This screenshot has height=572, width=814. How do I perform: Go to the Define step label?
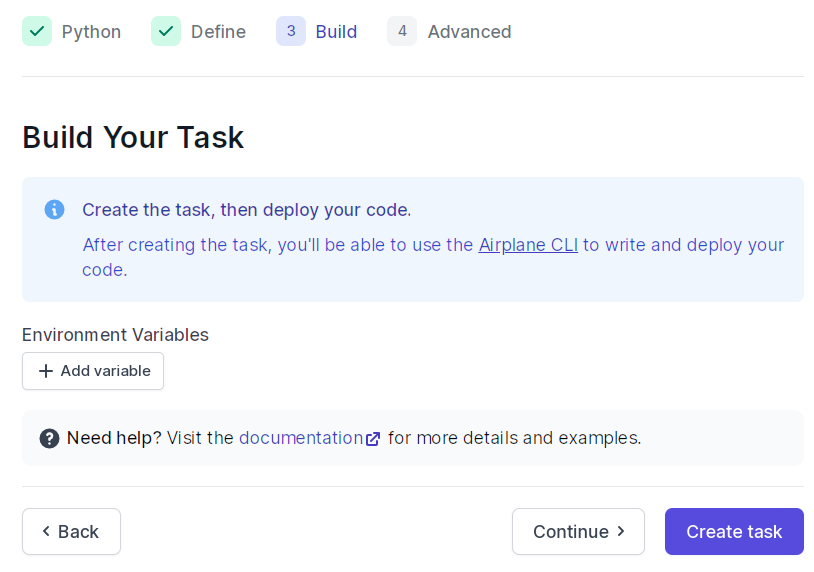pyautogui.click(x=219, y=32)
